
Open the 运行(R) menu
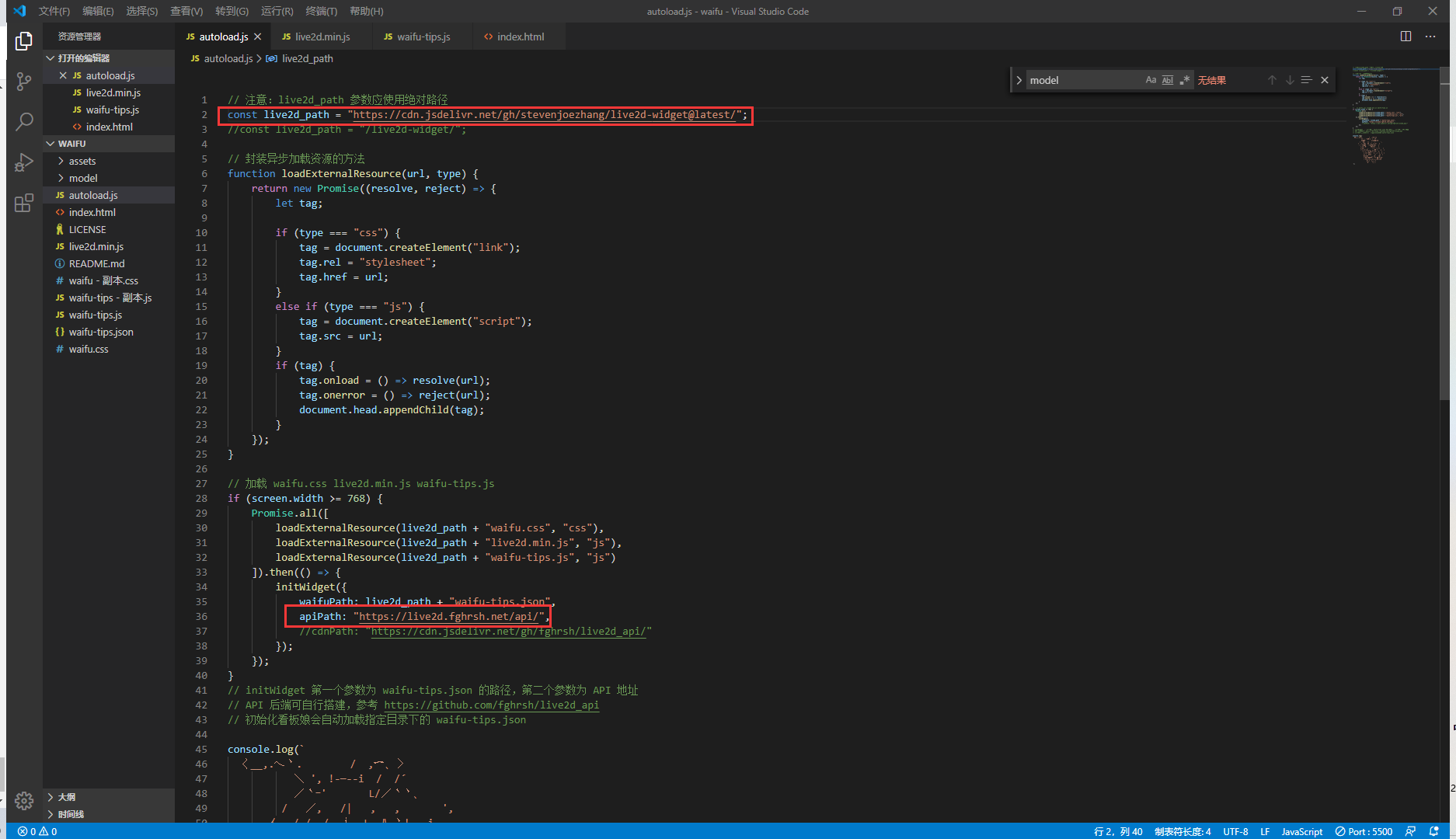[277, 11]
